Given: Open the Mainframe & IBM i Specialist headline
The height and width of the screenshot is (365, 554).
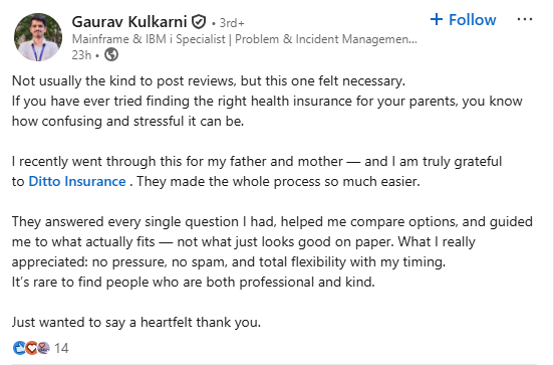Looking at the screenshot, I should [x=244, y=39].
